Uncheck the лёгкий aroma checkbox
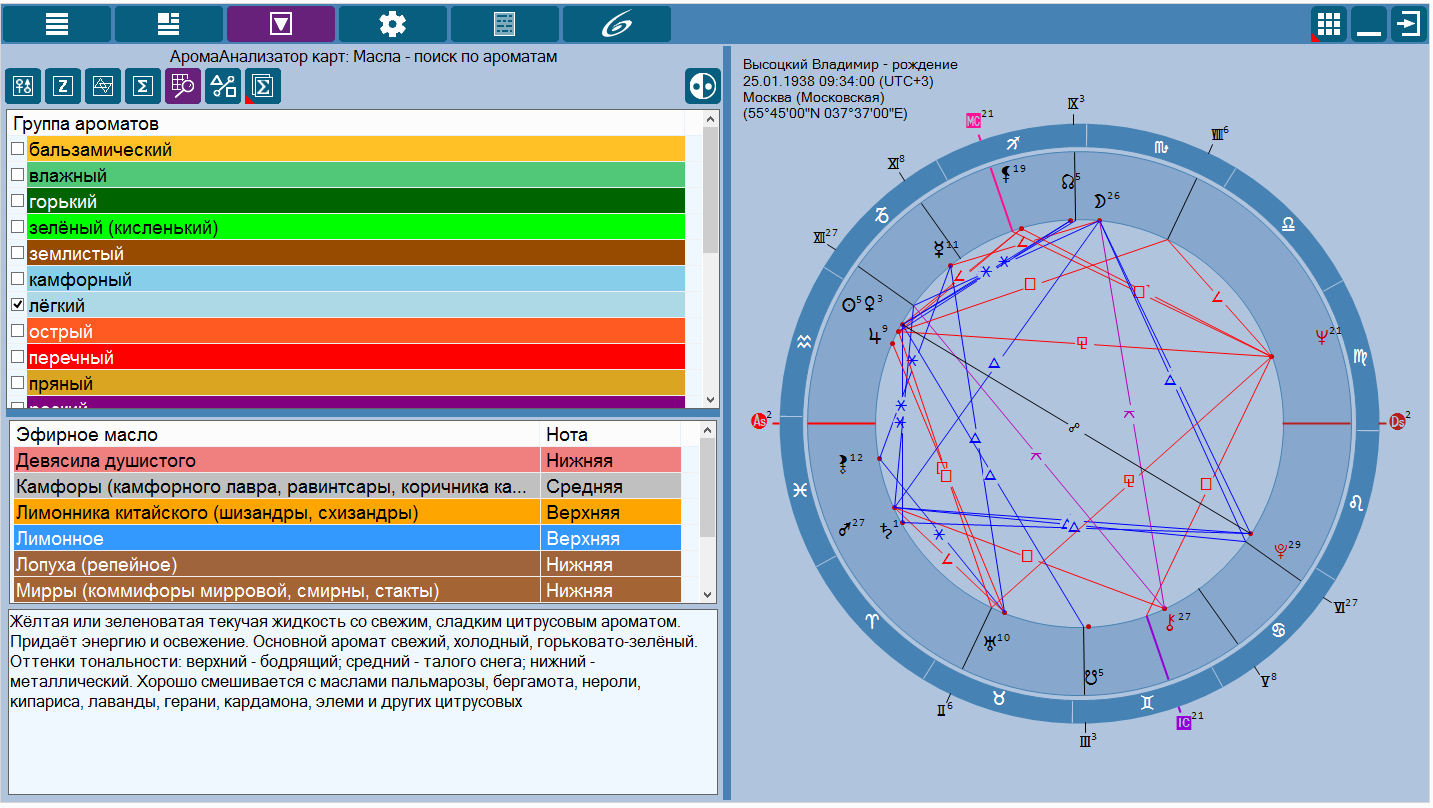This screenshot has width=1433, height=808. [18, 305]
